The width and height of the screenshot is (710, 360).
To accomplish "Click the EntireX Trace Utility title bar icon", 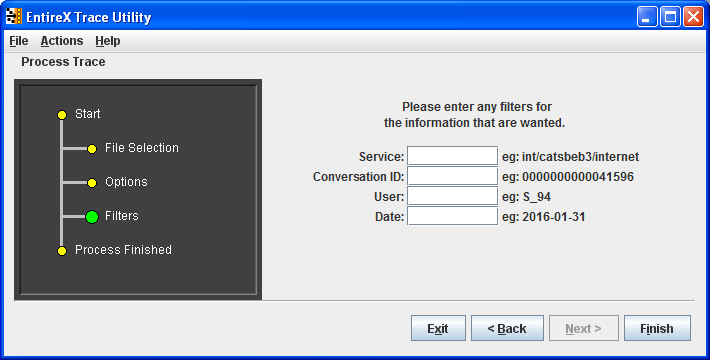I will point(14,17).
